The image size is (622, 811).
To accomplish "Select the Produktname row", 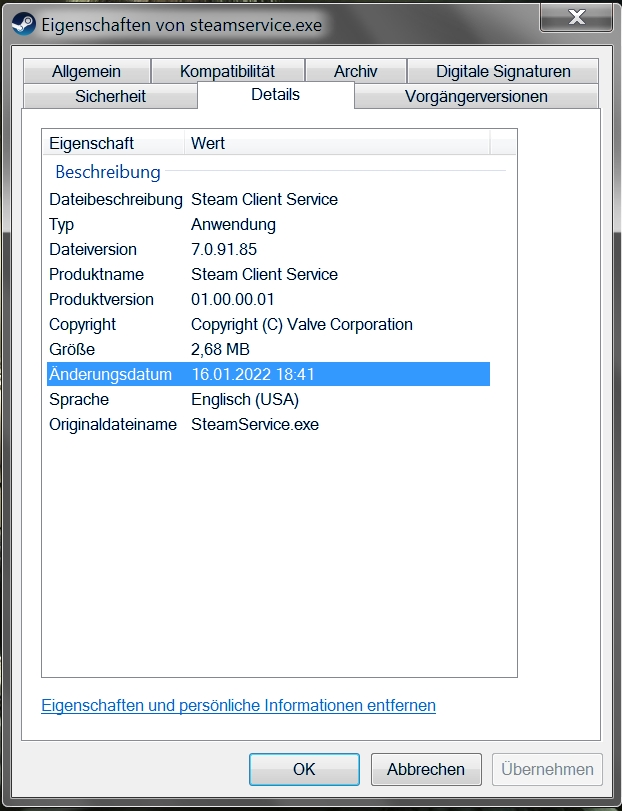I will (x=268, y=274).
